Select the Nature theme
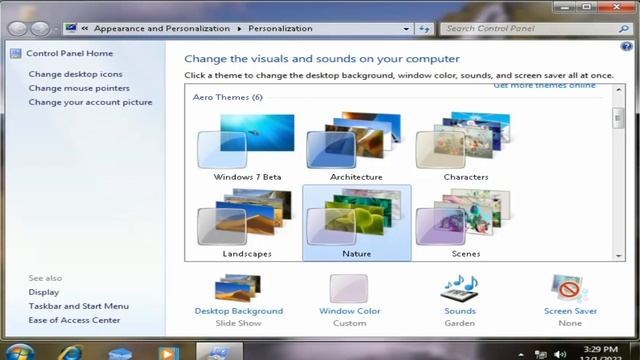The height and width of the screenshot is (360, 640). pyautogui.click(x=357, y=223)
